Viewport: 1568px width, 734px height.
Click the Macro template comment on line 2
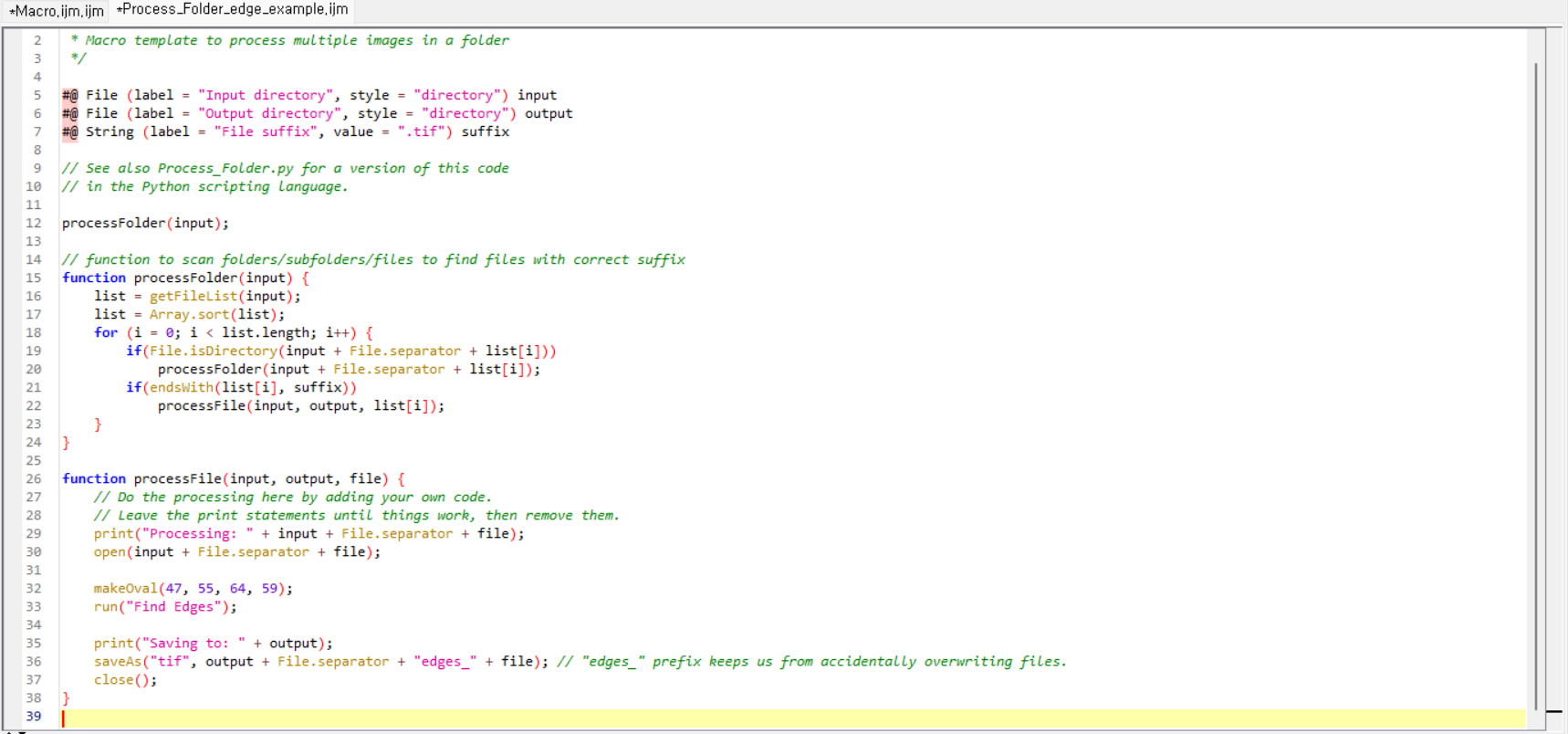(x=290, y=40)
